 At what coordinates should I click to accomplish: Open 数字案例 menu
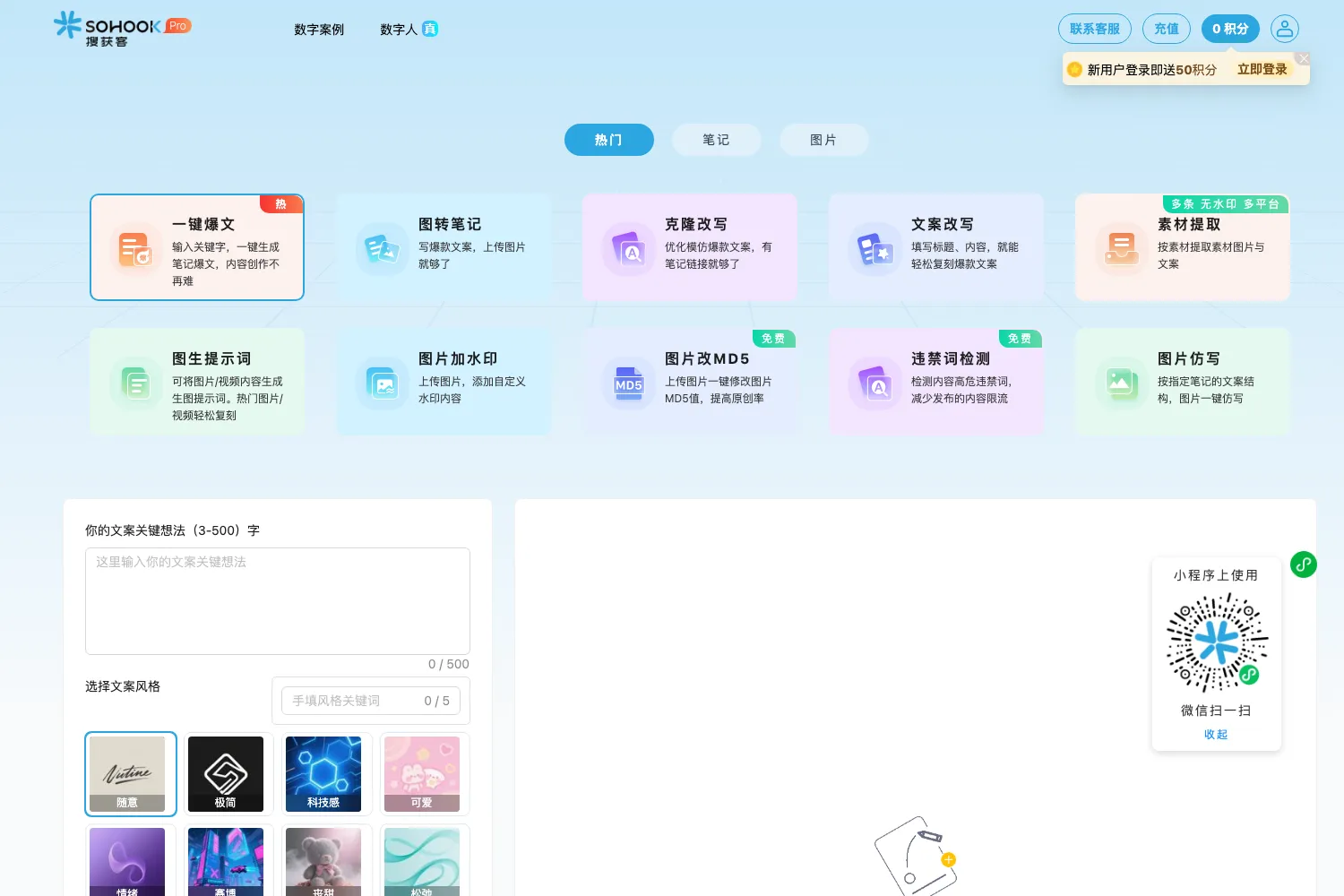pos(319,29)
